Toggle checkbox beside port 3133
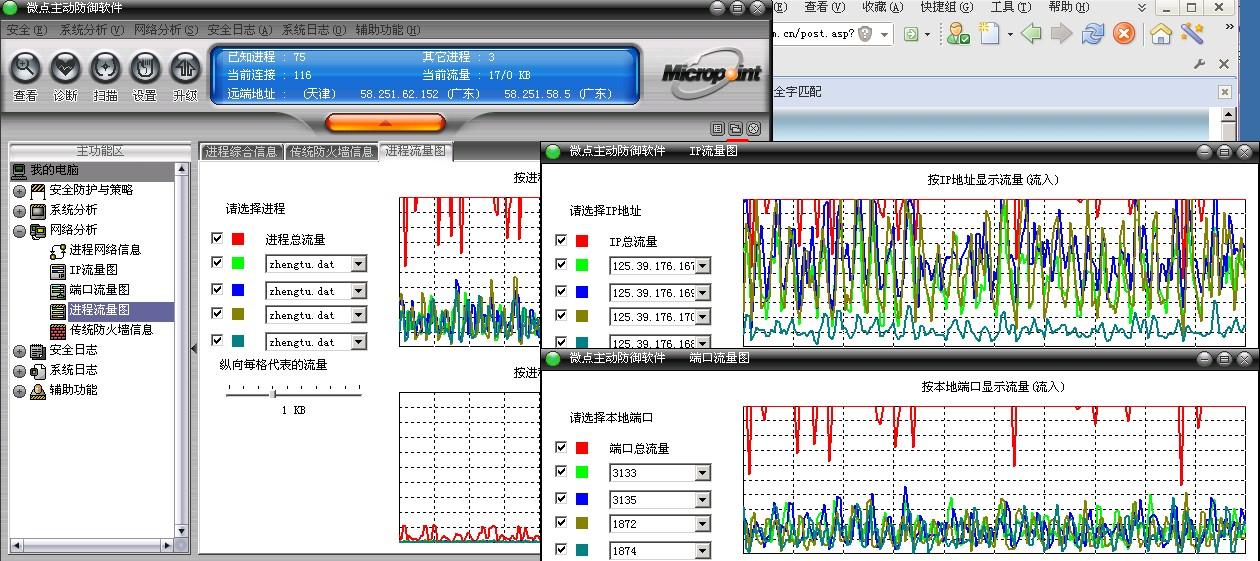Viewport: 1260px width, 561px height. (561, 472)
